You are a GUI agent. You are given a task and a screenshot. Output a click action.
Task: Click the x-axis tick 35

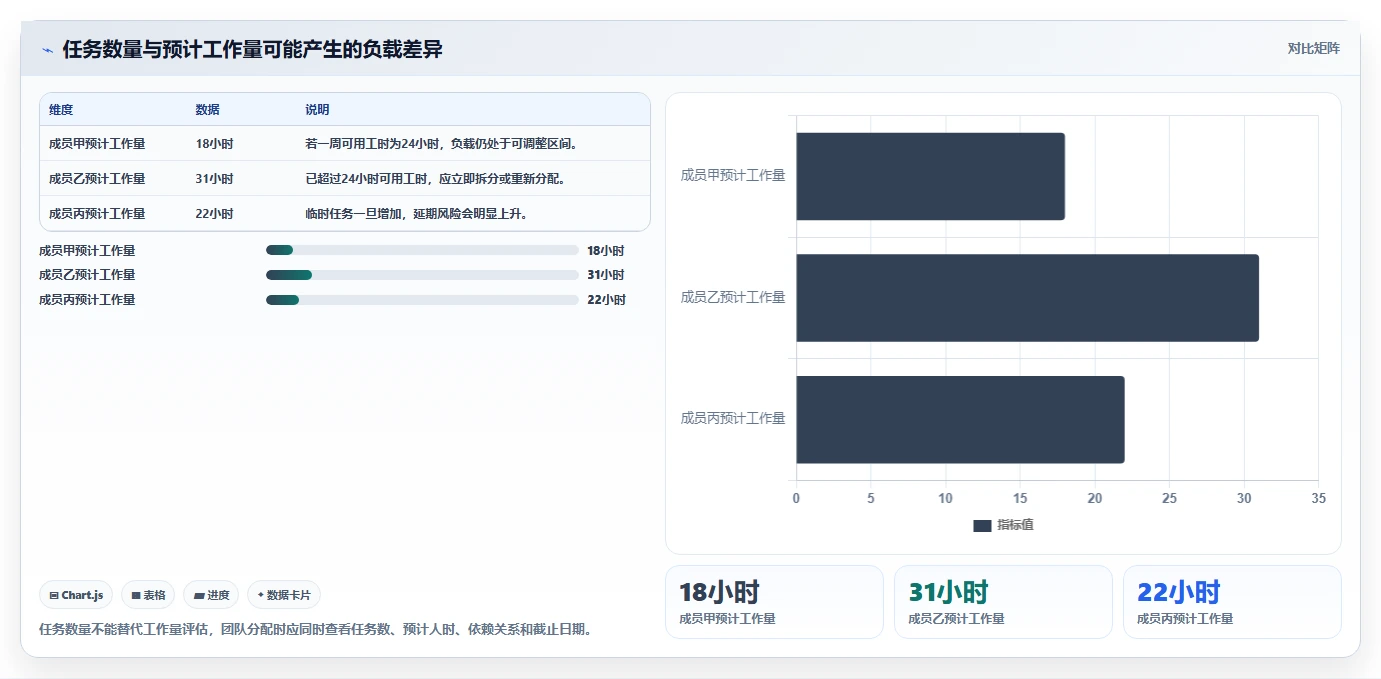(1318, 498)
